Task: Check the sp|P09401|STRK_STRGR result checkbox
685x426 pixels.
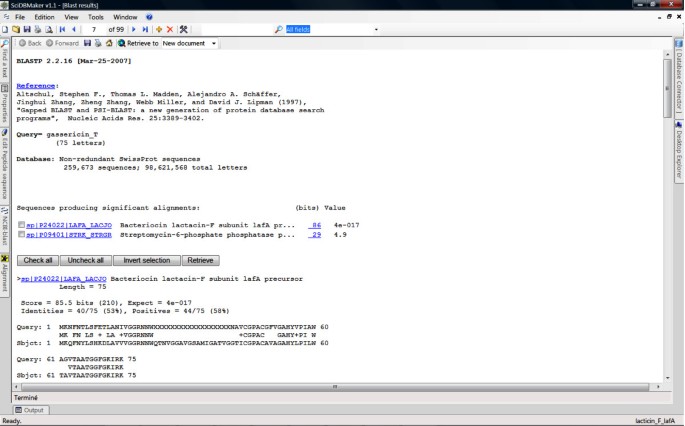Action: point(22,237)
